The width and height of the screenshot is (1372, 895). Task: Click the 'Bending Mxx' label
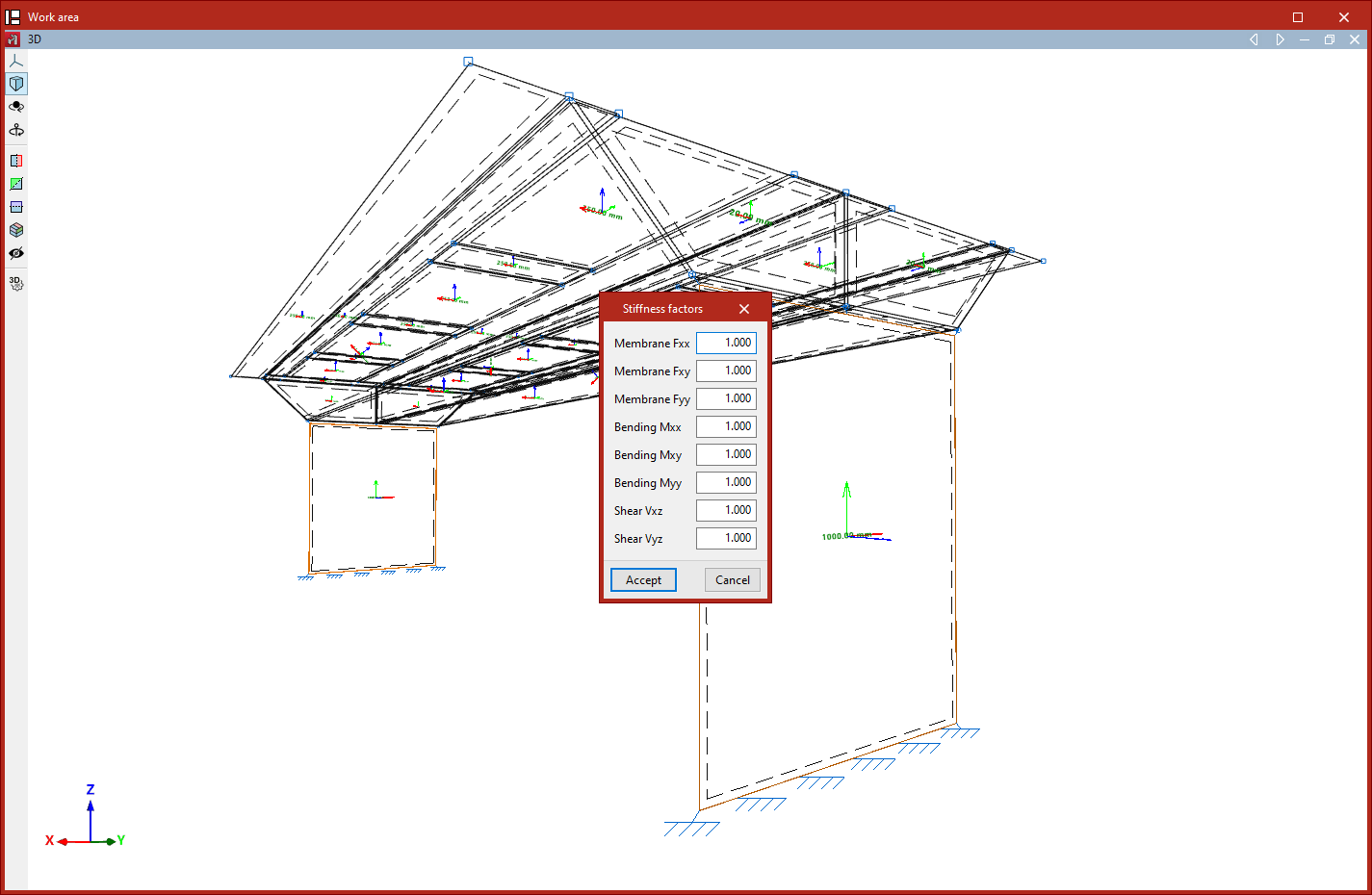(x=647, y=427)
